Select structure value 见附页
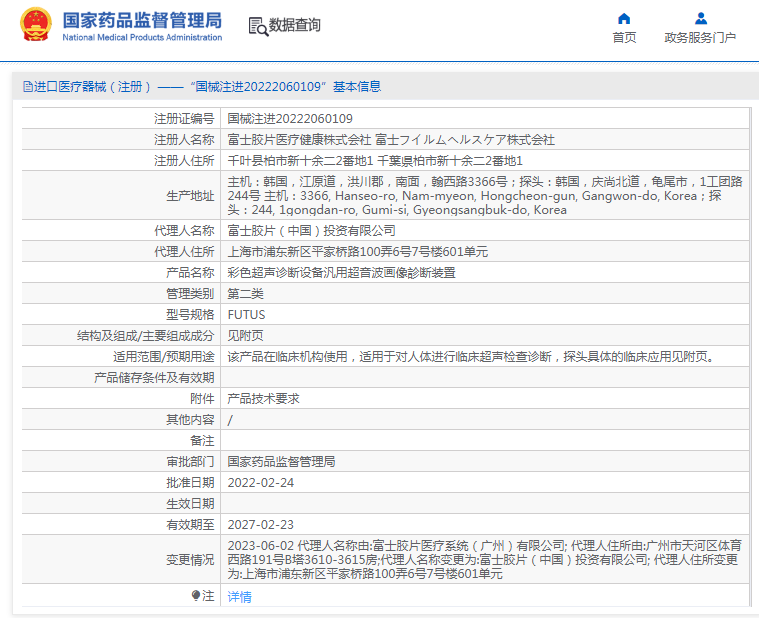 (245, 336)
